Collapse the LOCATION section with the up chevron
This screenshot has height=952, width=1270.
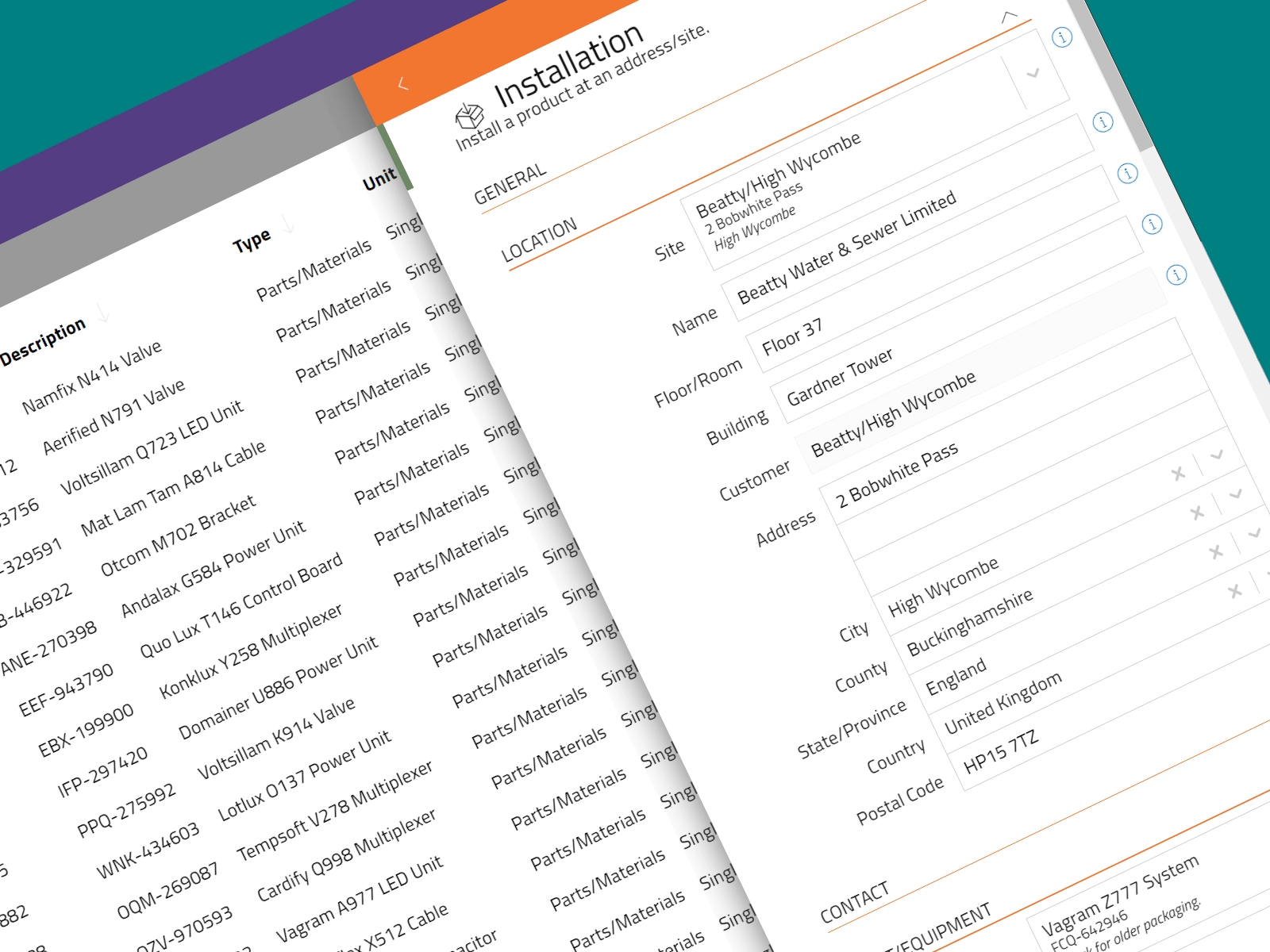1009,16
